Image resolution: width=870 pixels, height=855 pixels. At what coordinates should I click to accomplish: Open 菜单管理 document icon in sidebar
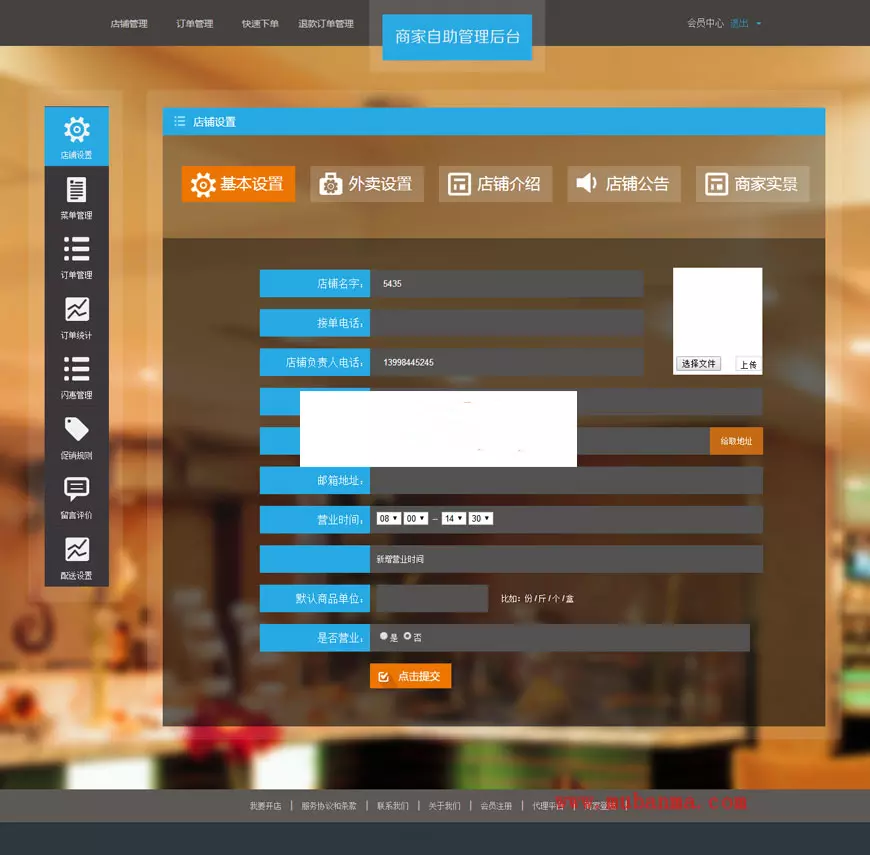coord(77,190)
